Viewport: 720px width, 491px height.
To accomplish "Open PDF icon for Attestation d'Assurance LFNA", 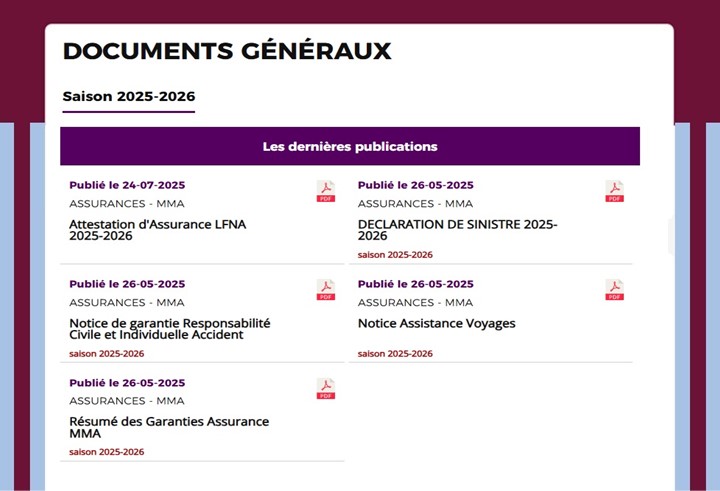I will 326,191.
